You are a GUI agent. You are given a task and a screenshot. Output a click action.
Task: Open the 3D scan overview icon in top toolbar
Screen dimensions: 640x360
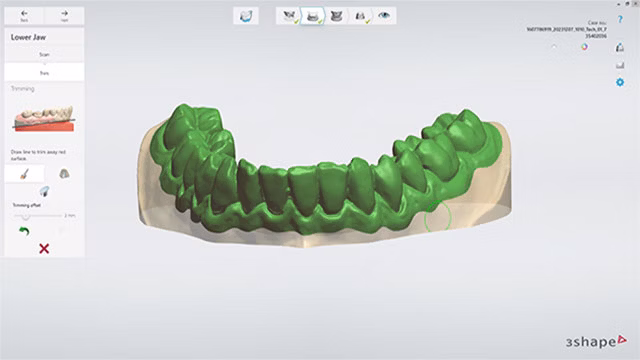(246, 16)
